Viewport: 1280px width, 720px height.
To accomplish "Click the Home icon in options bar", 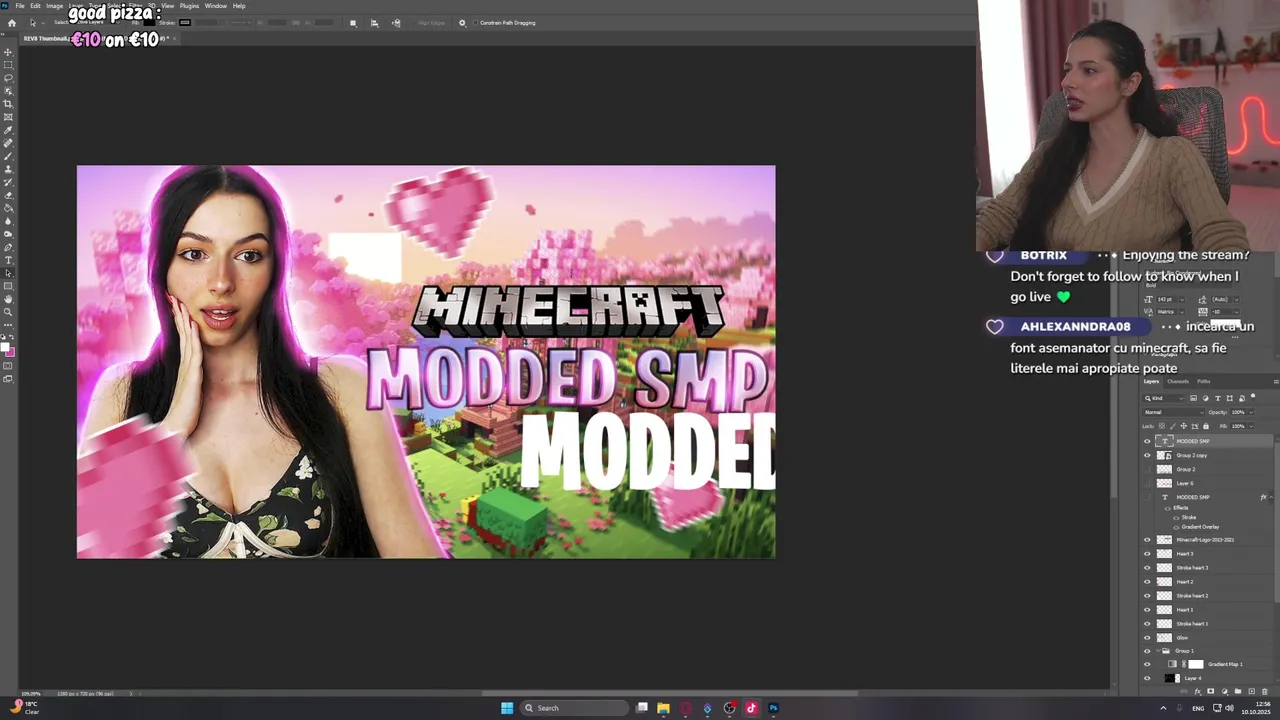I will tap(12, 23).
